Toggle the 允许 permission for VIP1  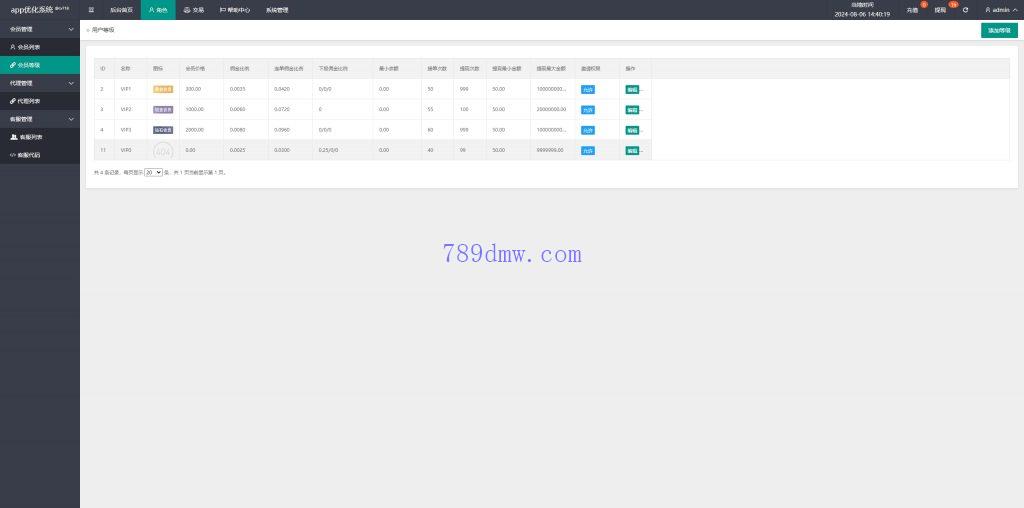click(x=588, y=89)
